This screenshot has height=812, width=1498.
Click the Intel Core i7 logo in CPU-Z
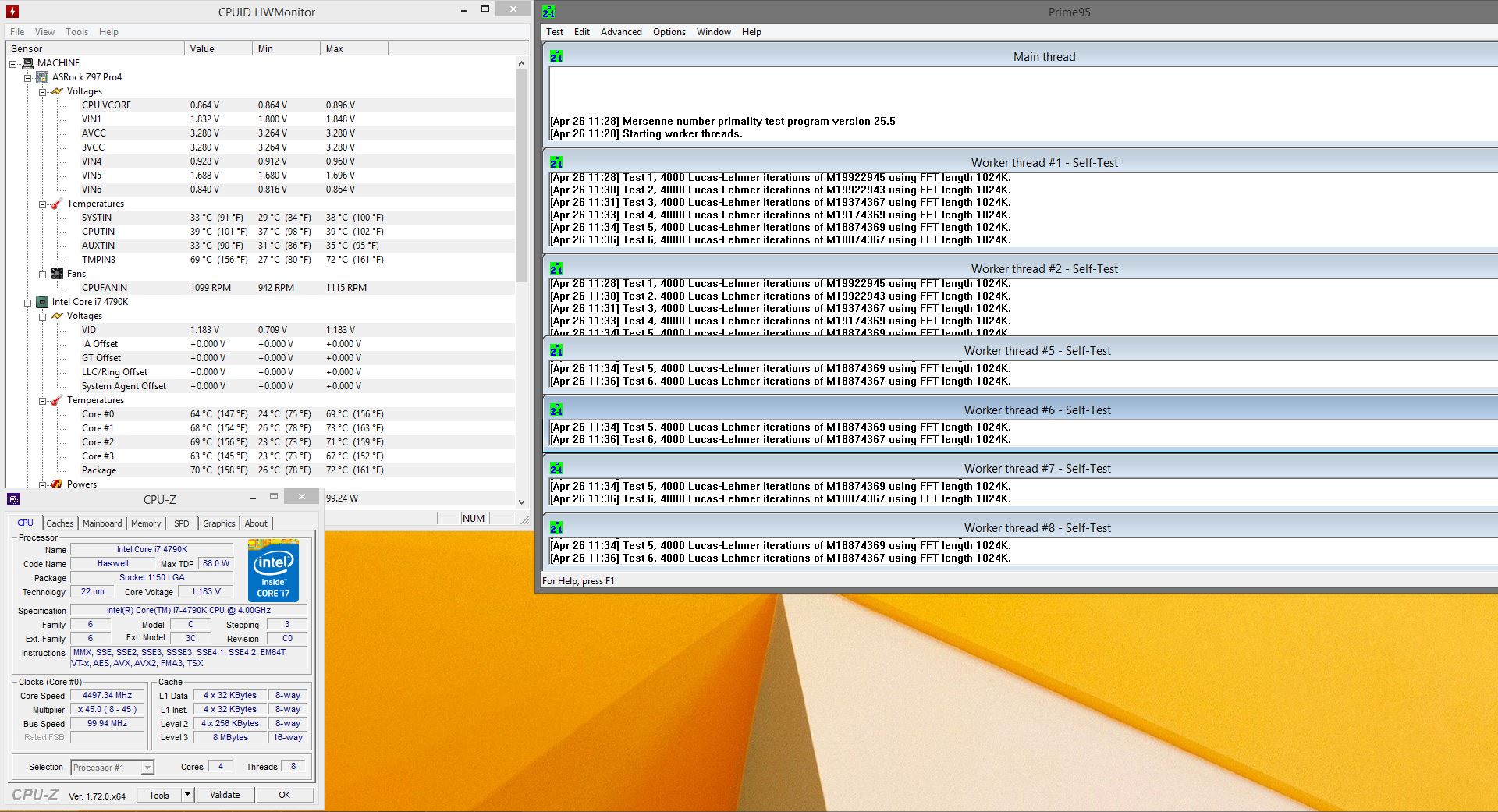click(274, 569)
